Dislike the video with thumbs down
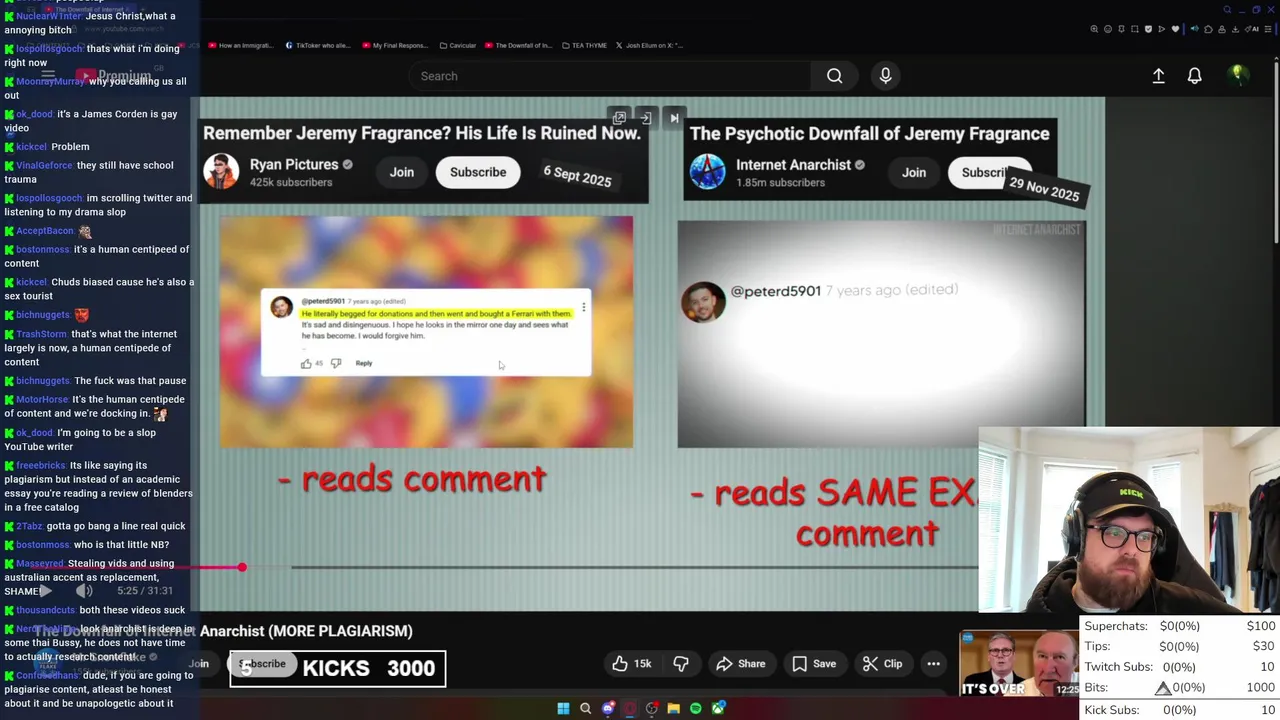Screen dimensions: 1280x720 pyautogui.click(x=681, y=663)
